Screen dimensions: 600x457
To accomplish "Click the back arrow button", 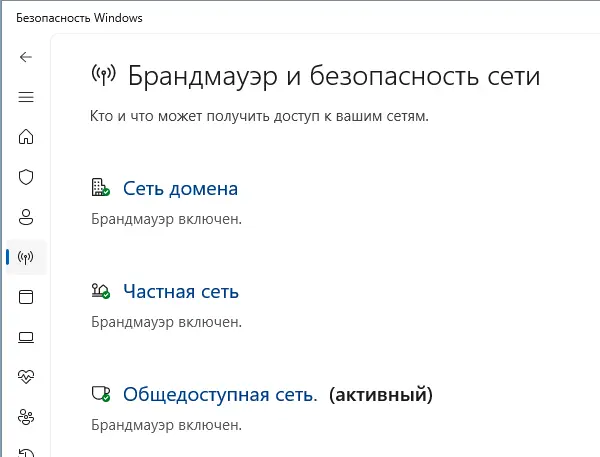I will tap(26, 57).
